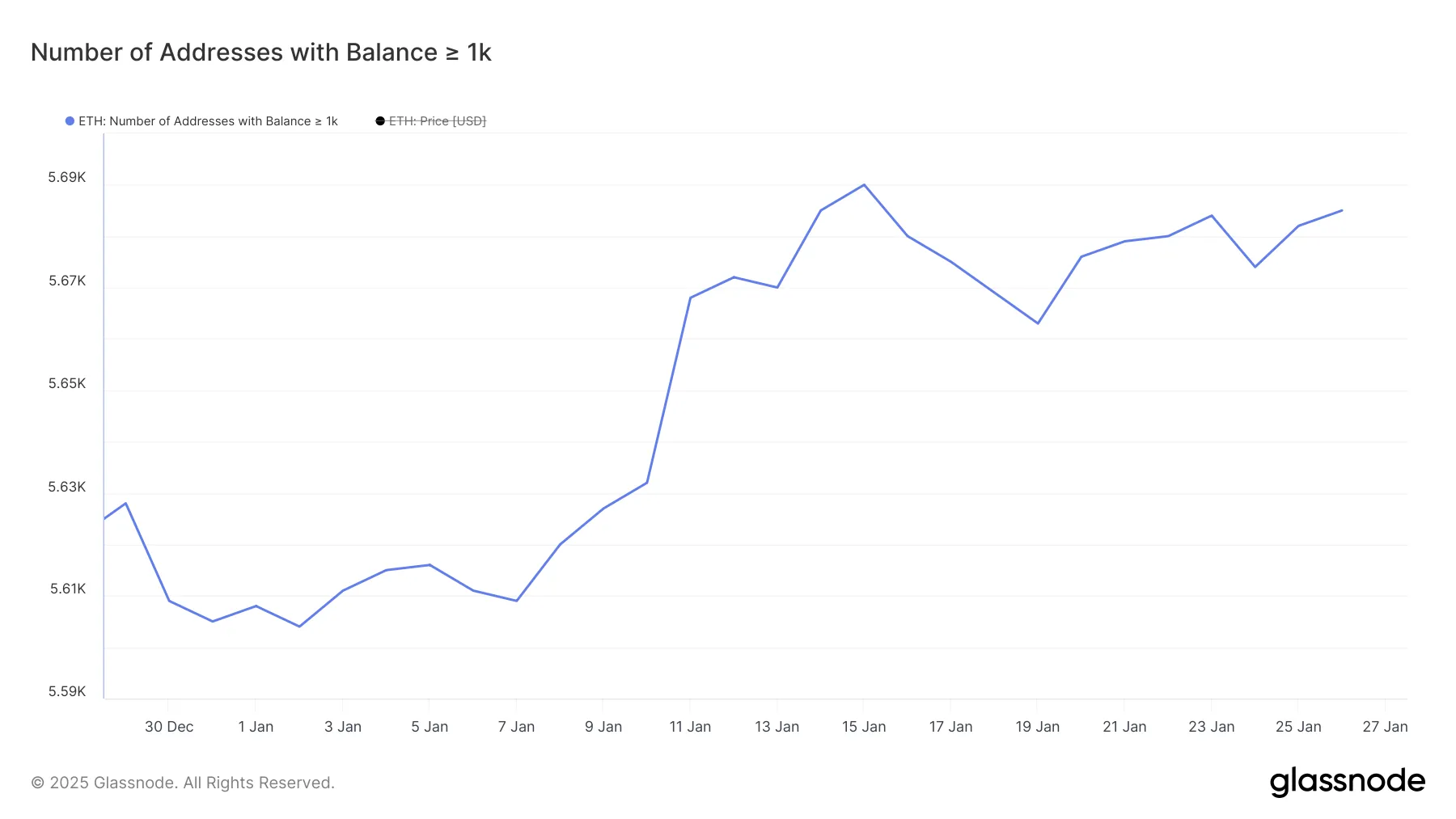The width and height of the screenshot is (1456, 819).
Task: Click the 27 Jan x-axis label
Action: point(1385,727)
